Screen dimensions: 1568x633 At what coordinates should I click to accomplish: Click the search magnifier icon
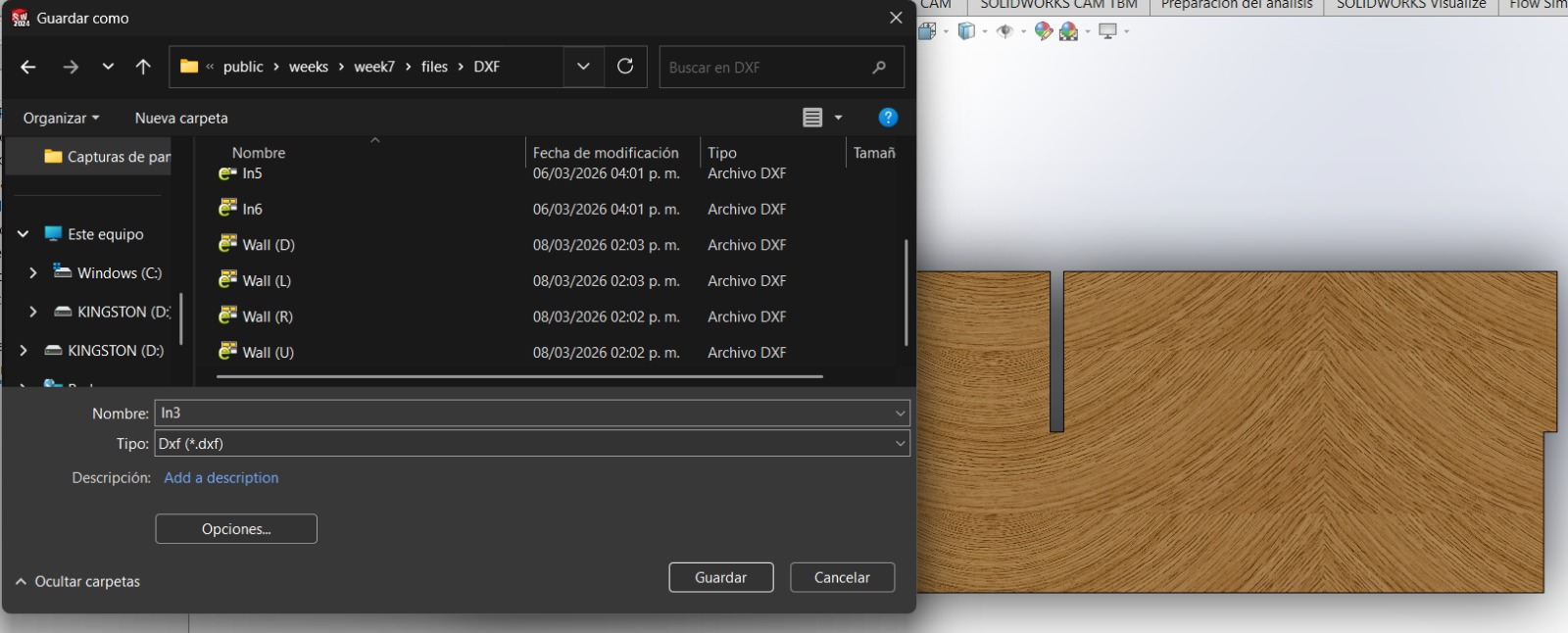point(879,68)
